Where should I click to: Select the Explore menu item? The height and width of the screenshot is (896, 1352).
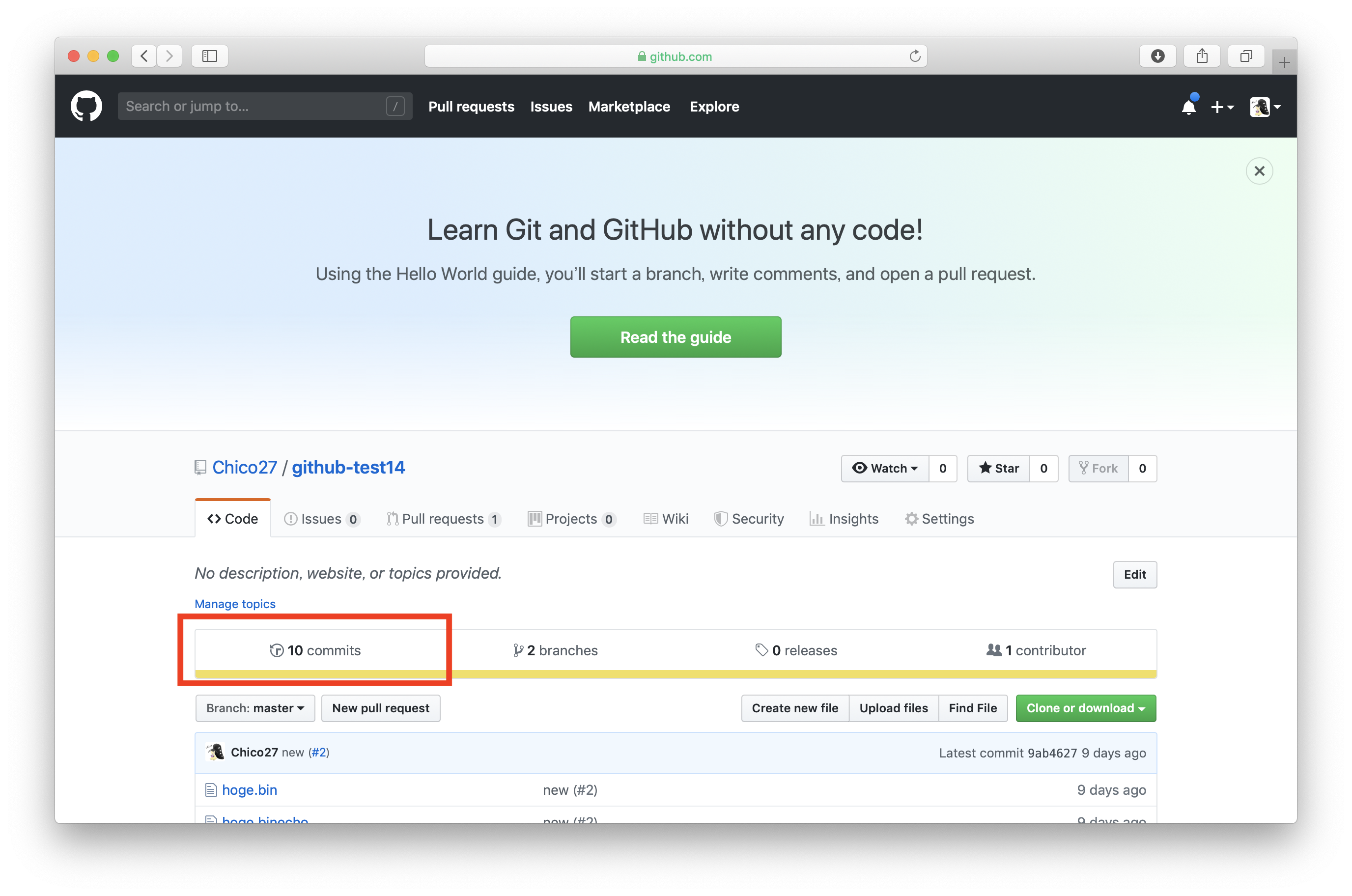(714, 106)
